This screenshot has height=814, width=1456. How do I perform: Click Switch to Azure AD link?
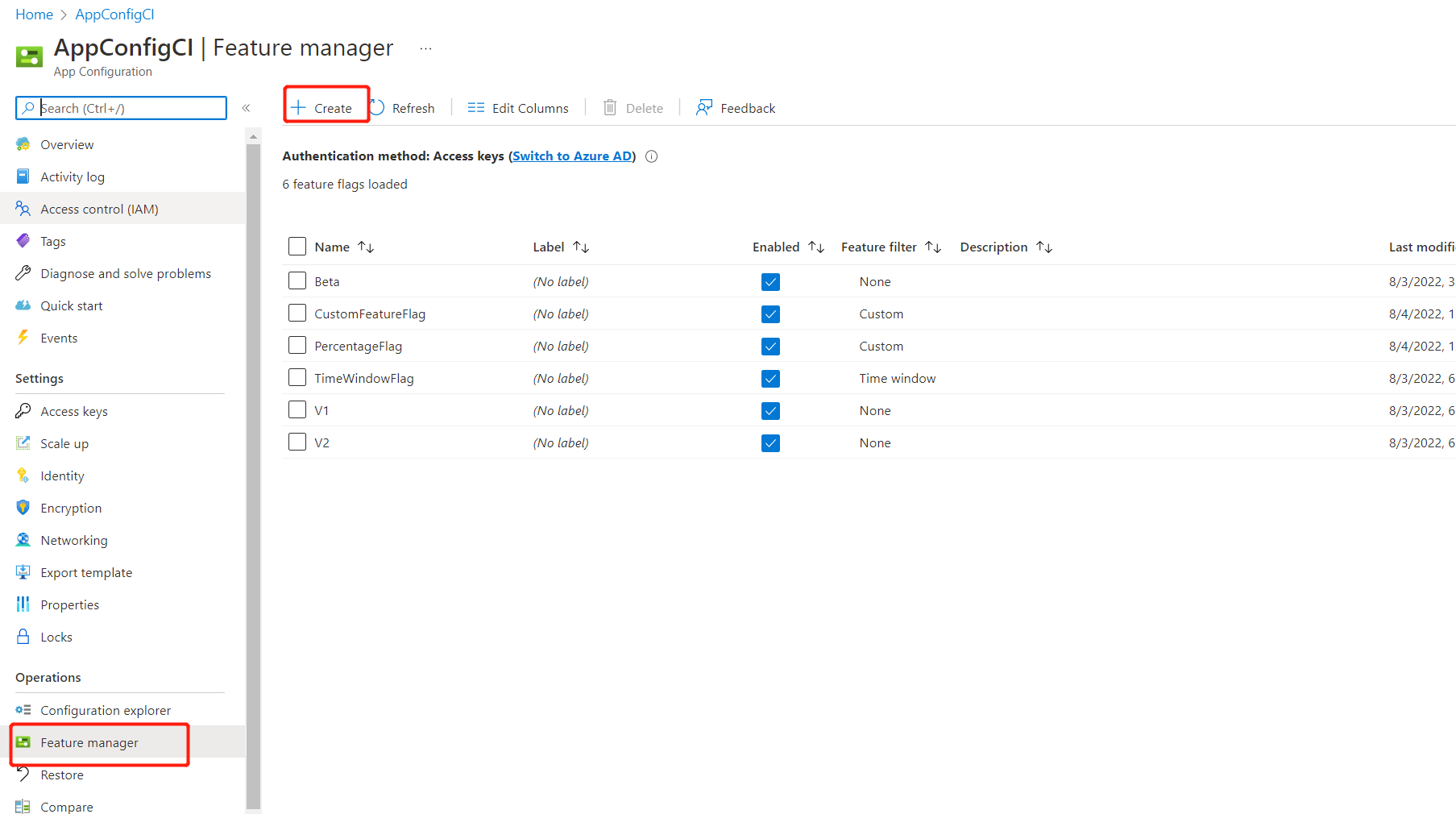(572, 156)
